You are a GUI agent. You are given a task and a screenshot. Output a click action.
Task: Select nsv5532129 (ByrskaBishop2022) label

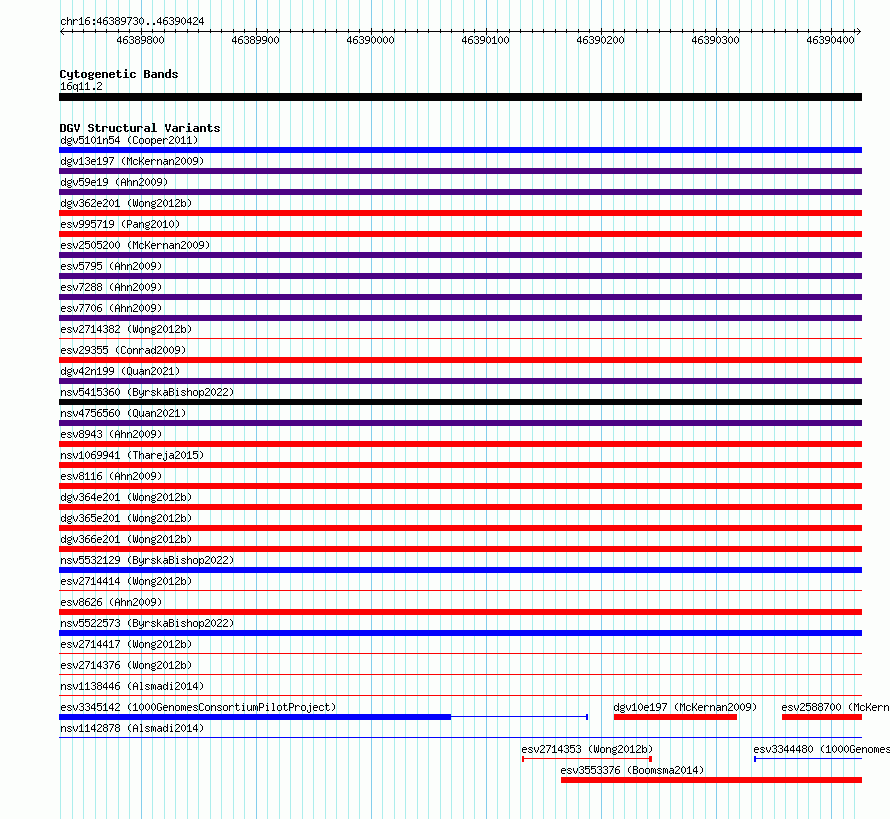click(x=147, y=560)
